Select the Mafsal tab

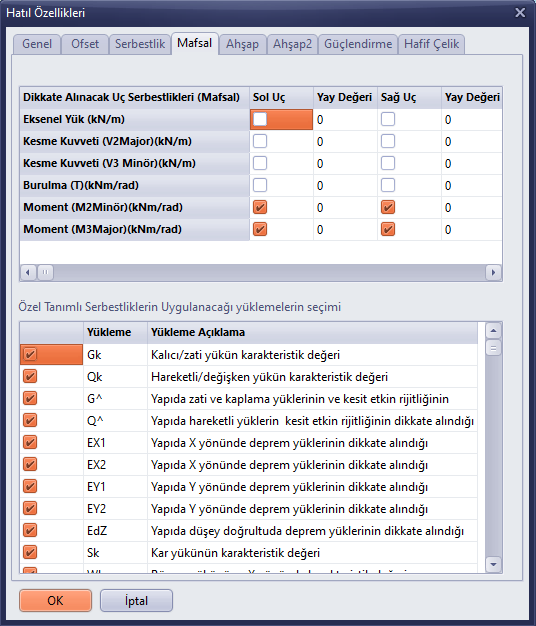195,43
